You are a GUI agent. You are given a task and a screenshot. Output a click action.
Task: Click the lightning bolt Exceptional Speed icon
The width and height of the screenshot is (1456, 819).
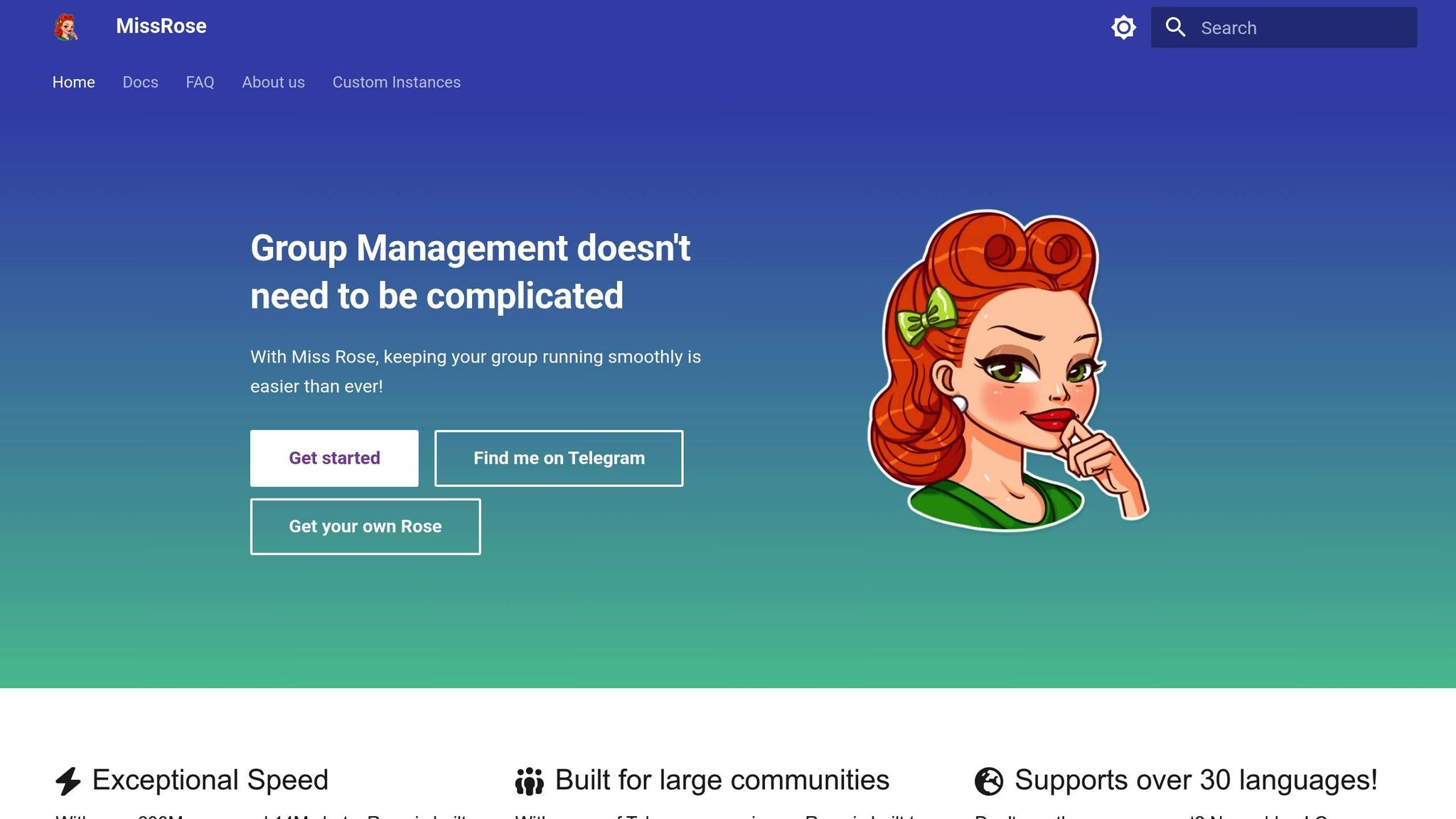point(68,781)
